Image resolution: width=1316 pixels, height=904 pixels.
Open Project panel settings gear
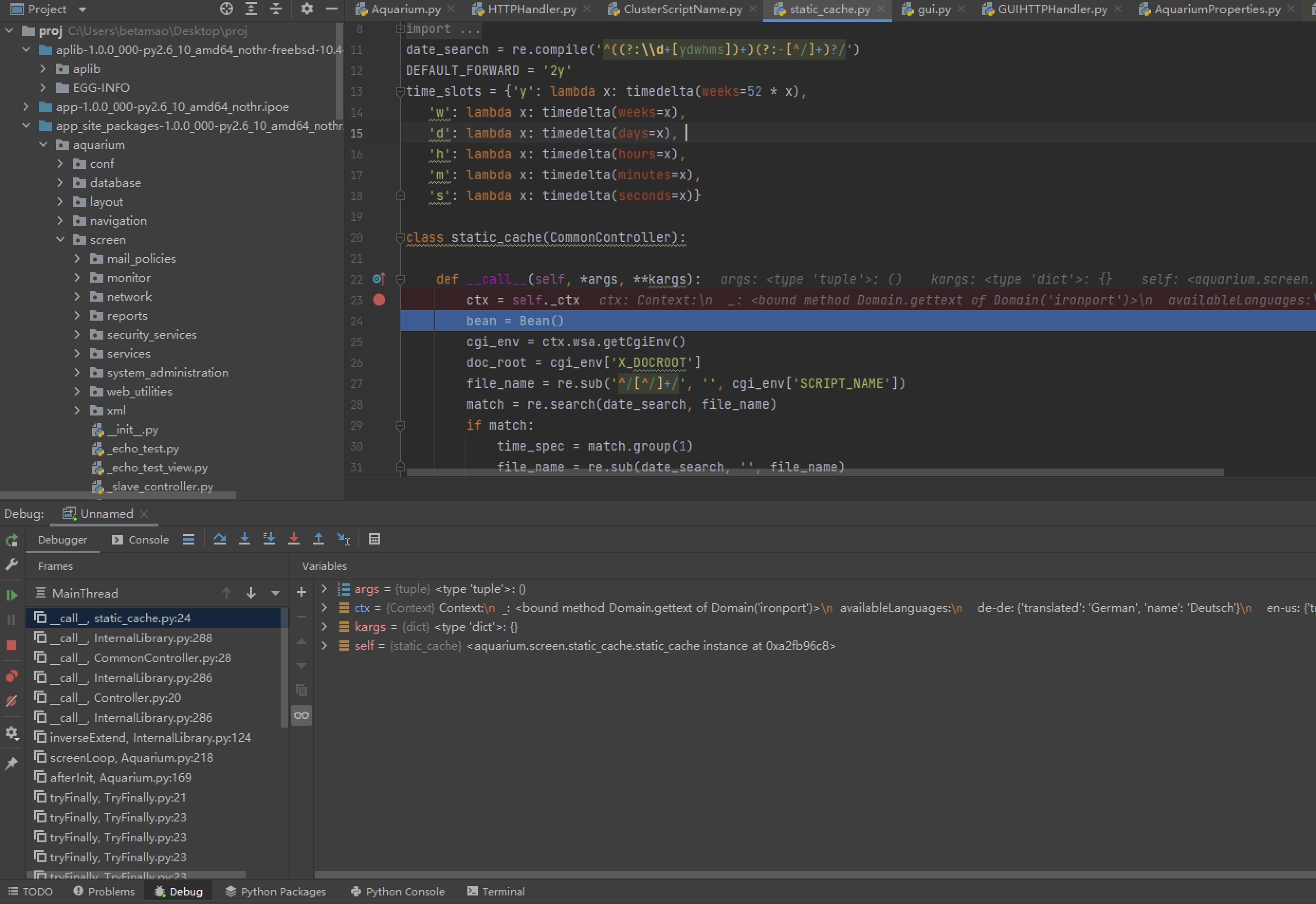pos(306,9)
